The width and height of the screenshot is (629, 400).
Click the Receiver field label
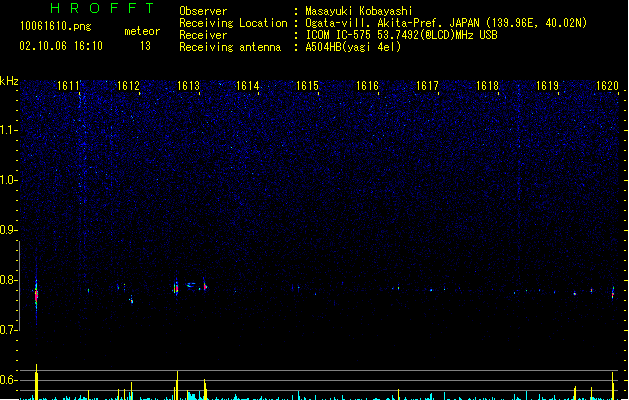click(203, 35)
